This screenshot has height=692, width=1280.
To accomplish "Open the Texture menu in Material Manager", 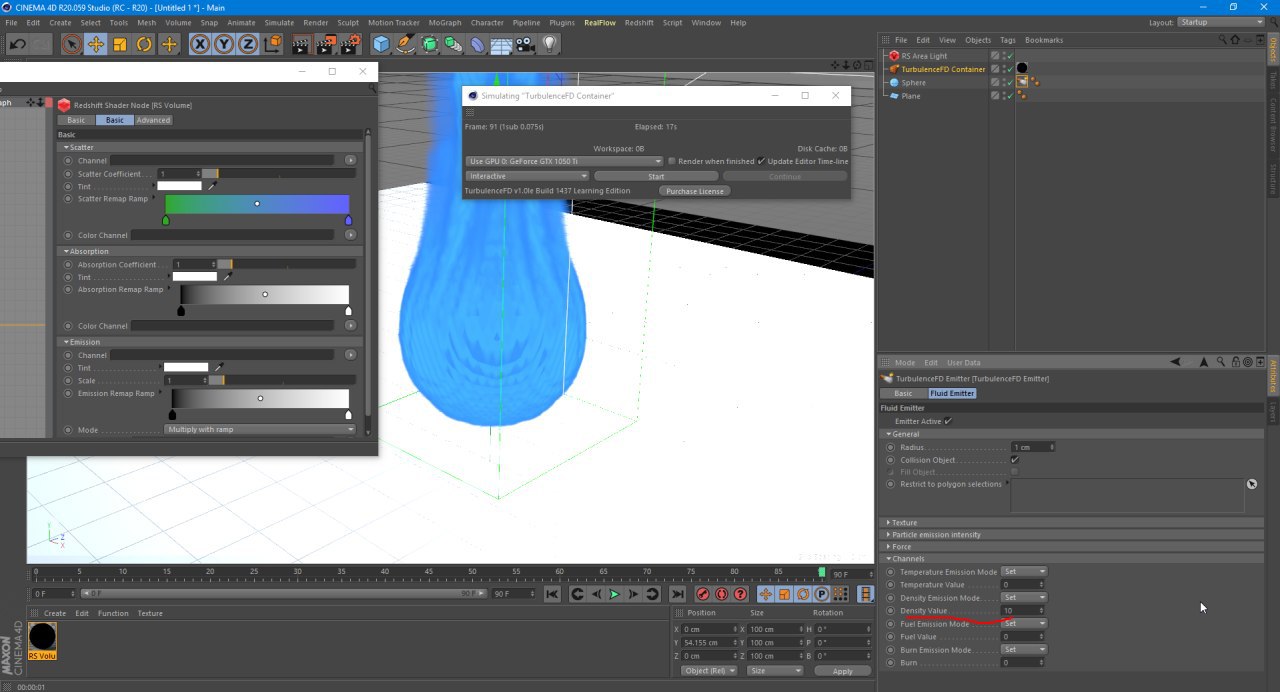I will coord(150,613).
